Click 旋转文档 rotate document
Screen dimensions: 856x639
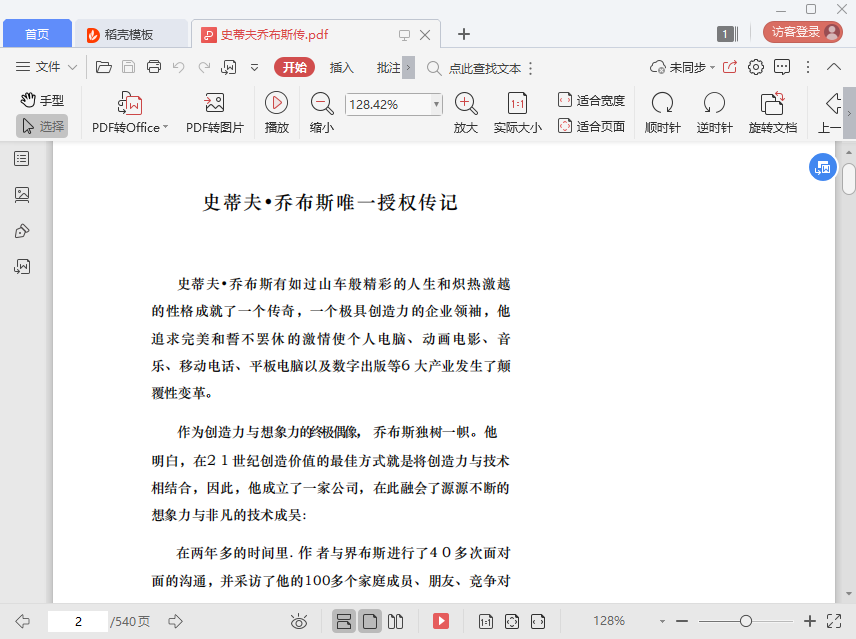pyautogui.click(x=772, y=113)
